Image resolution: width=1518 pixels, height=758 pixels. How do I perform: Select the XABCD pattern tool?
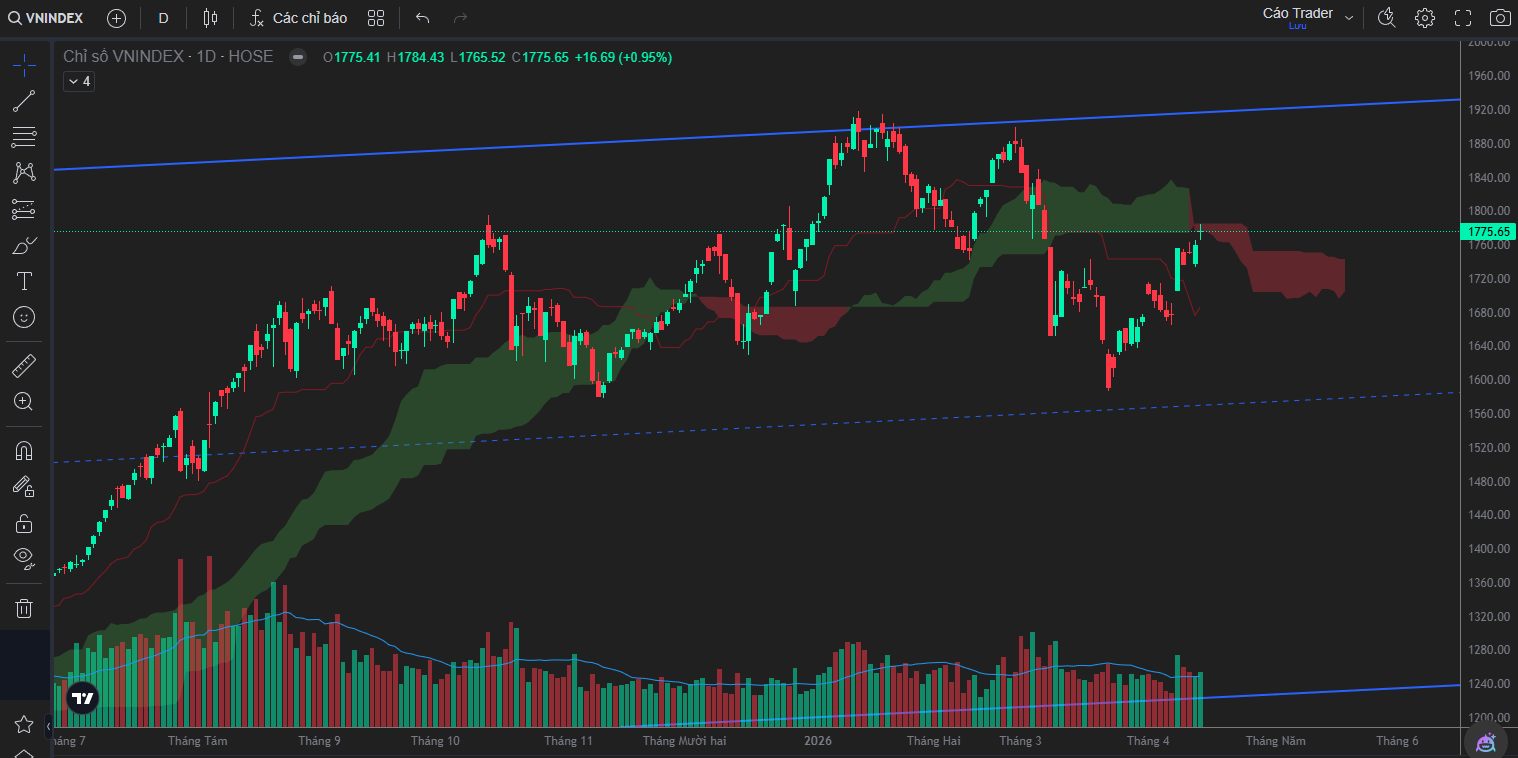pos(24,173)
